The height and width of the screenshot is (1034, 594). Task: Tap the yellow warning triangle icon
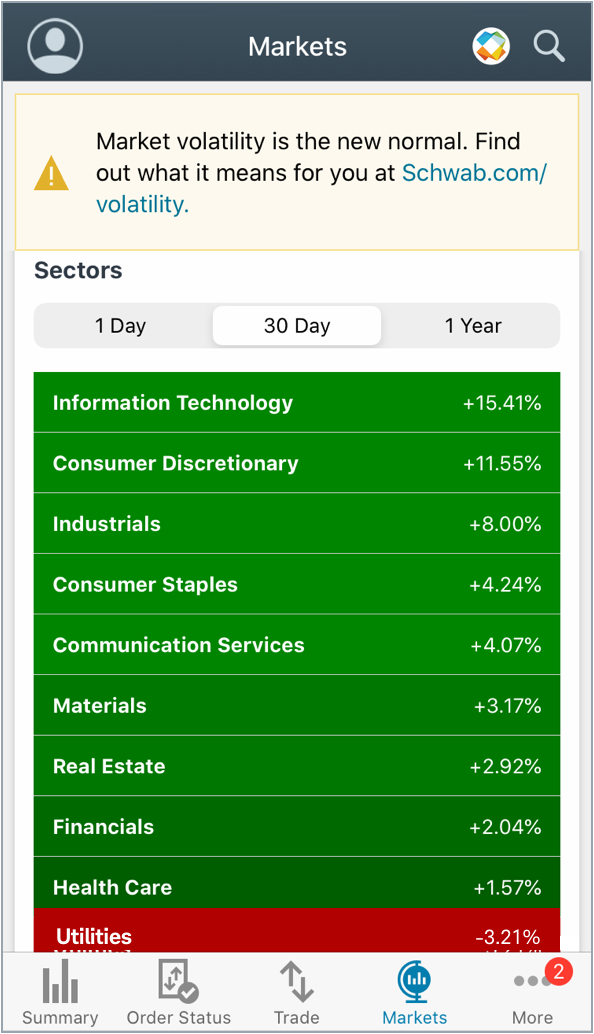(x=51, y=173)
